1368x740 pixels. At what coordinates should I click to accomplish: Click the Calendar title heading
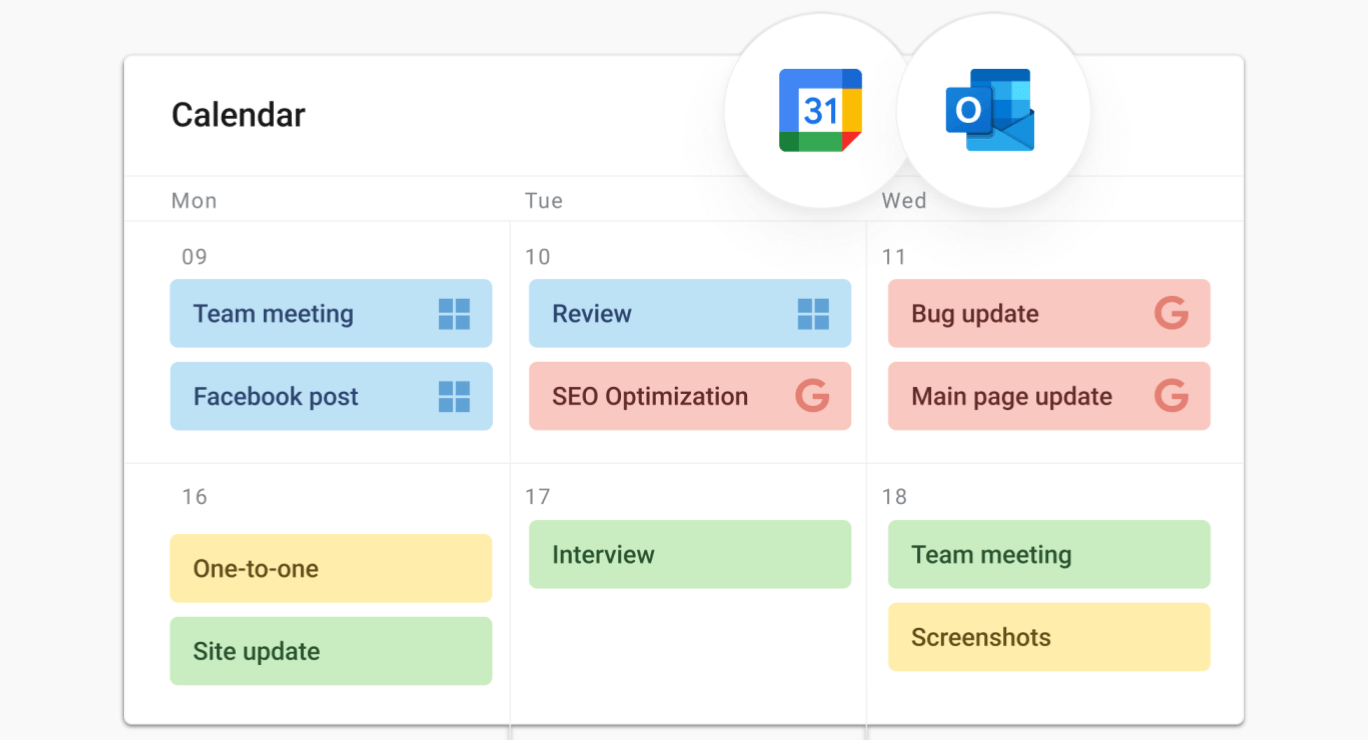pos(238,115)
